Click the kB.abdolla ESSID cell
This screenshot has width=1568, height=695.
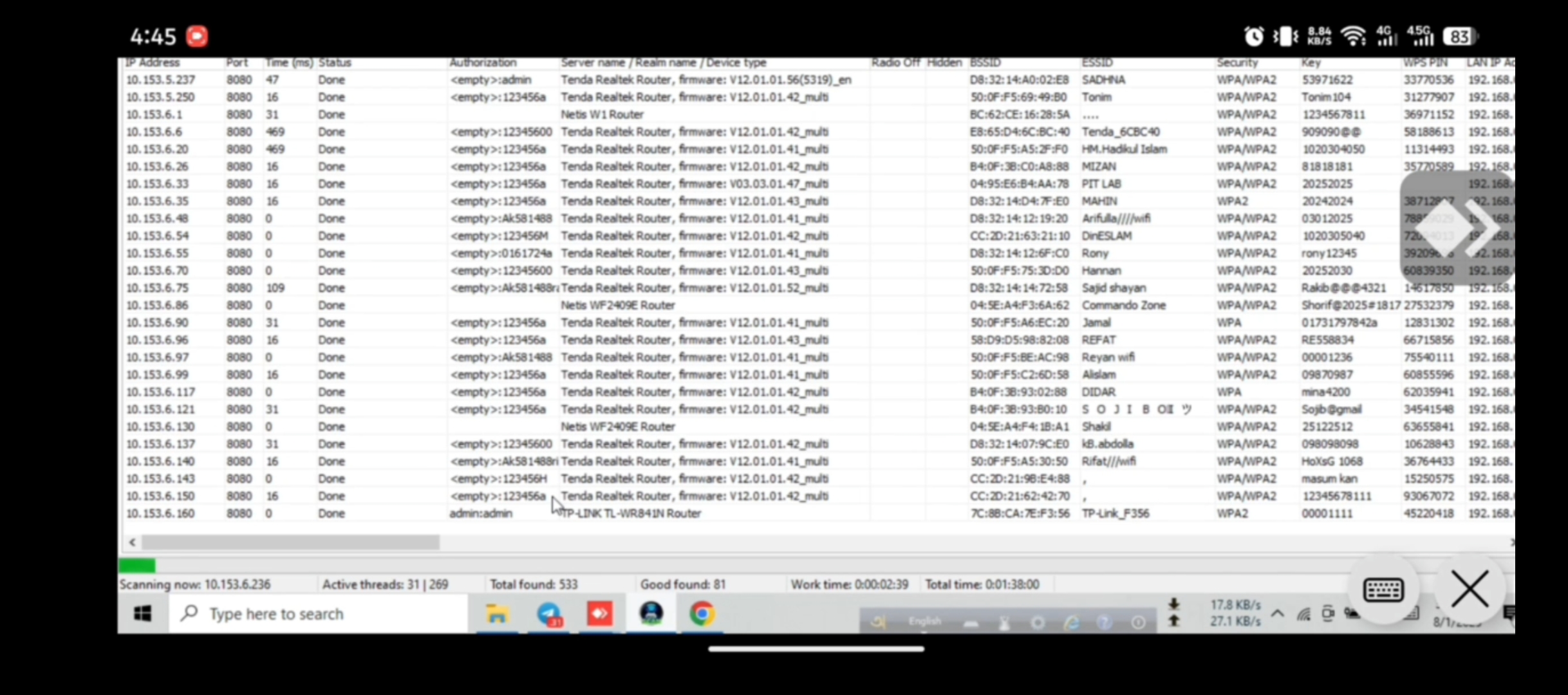pyautogui.click(x=1108, y=445)
